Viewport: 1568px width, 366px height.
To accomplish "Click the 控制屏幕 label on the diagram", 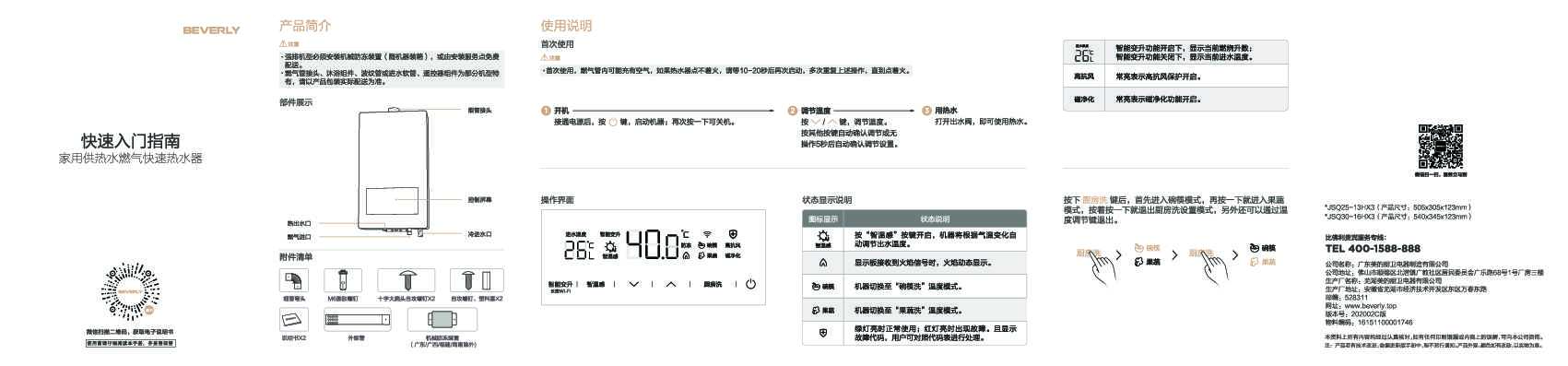I will [x=479, y=199].
